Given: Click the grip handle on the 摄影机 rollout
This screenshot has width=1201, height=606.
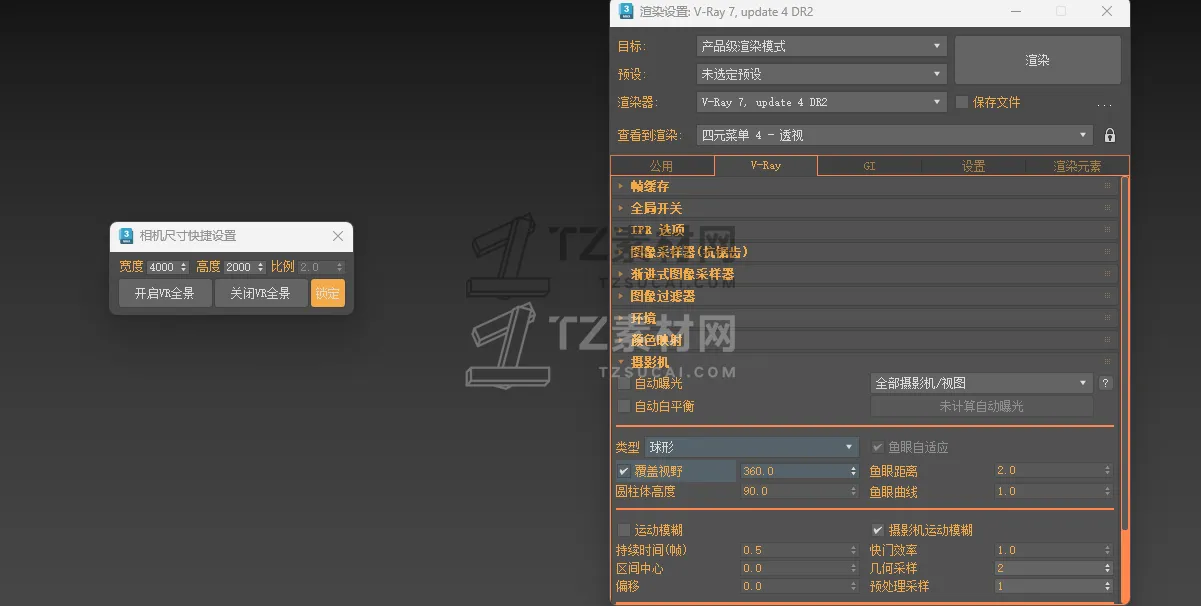Looking at the screenshot, I should click(1107, 361).
